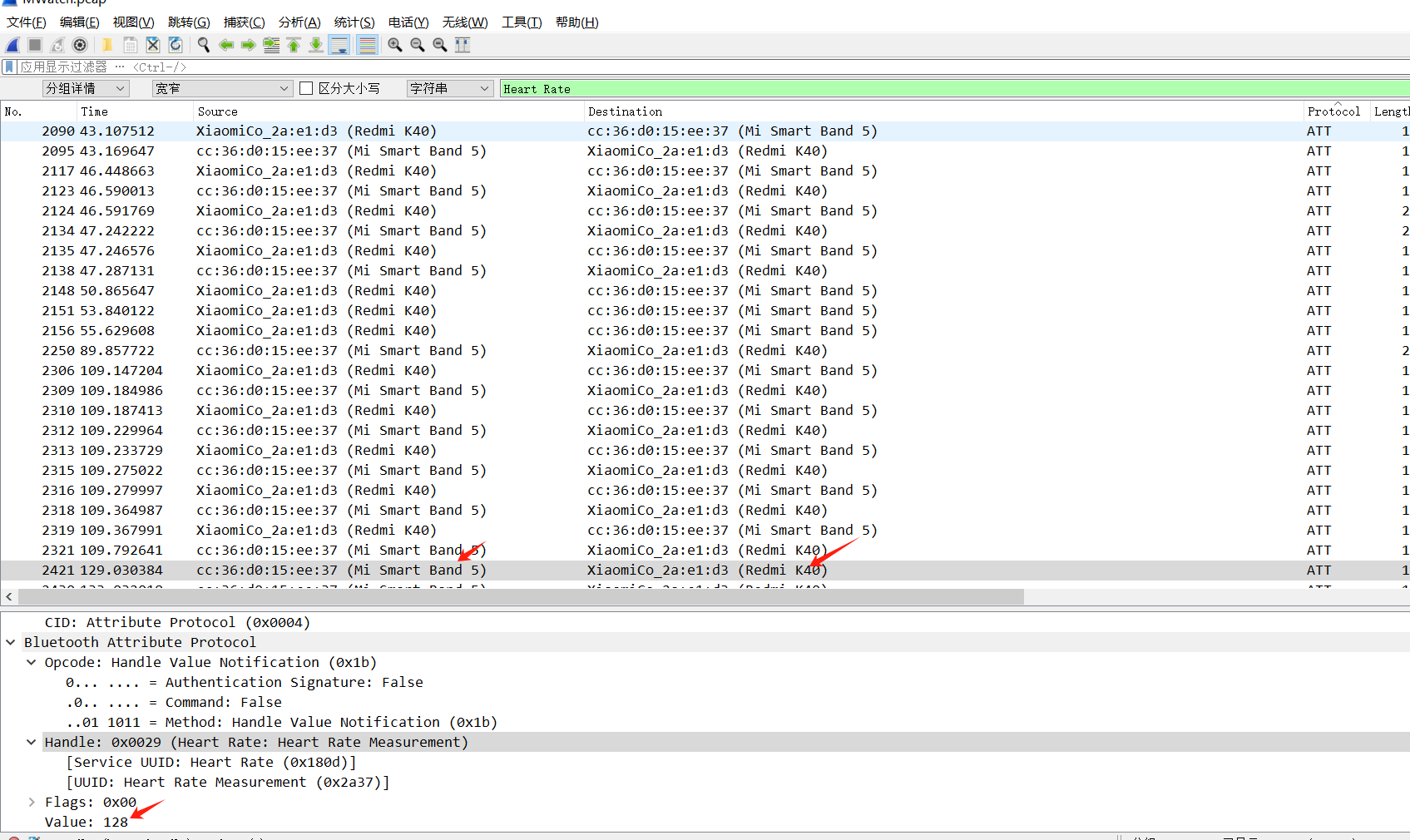Sort by the Destination column header
The height and width of the screenshot is (840, 1410).
(x=943, y=111)
